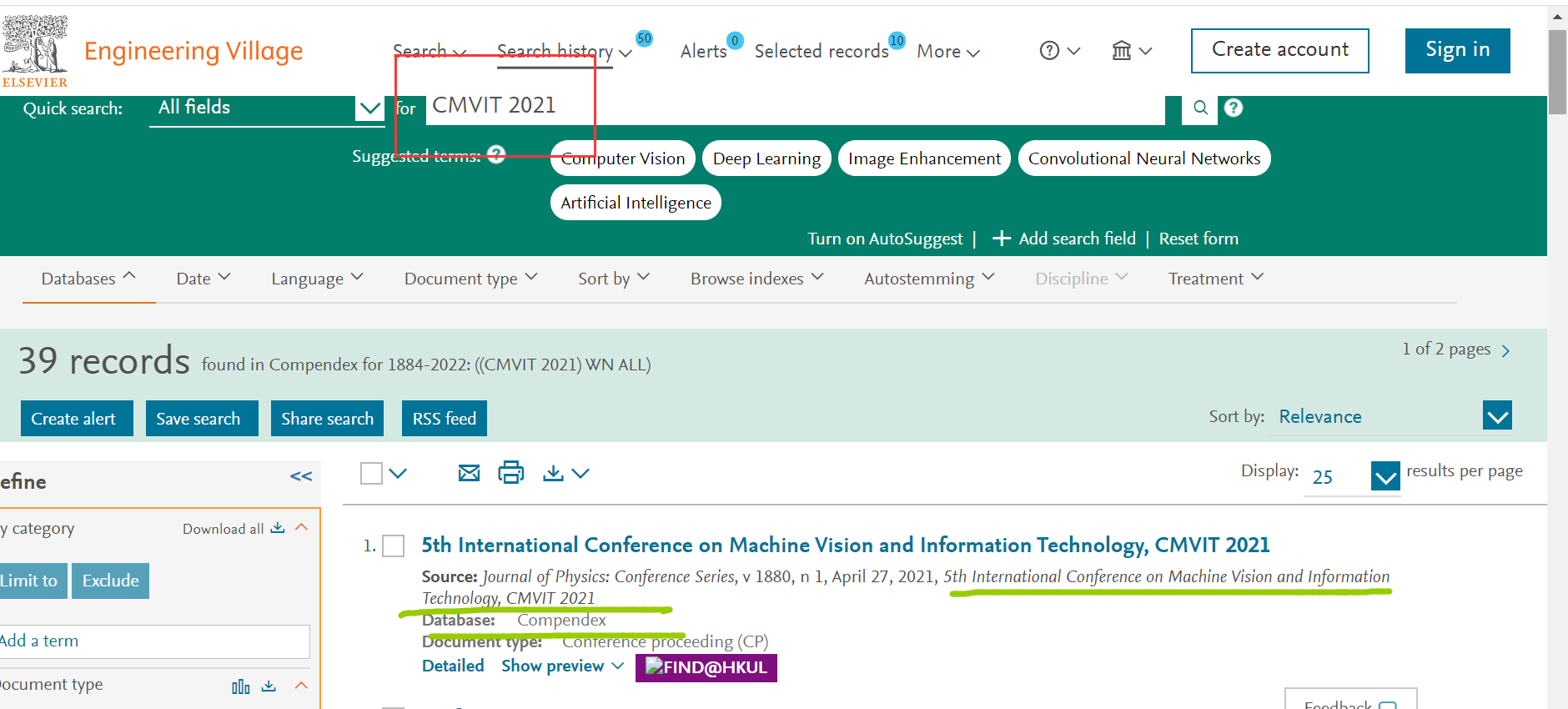Click the download records icon
This screenshot has width=1568, height=709.
coord(553,473)
